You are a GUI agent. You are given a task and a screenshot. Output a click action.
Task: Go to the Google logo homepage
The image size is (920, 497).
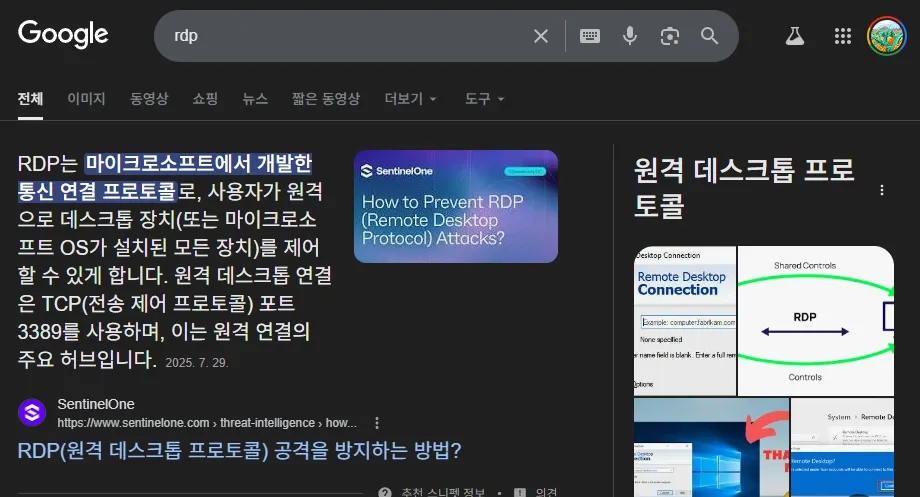tap(63, 34)
